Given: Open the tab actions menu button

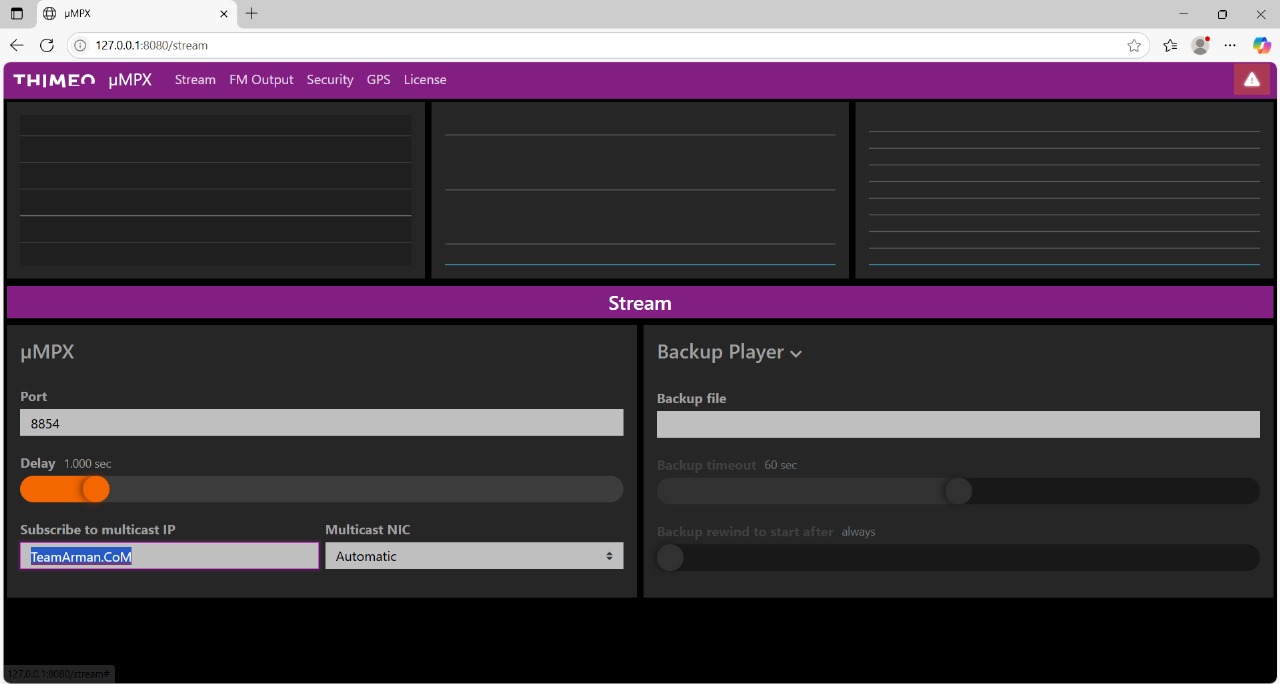Looking at the screenshot, I should pos(17,14).
